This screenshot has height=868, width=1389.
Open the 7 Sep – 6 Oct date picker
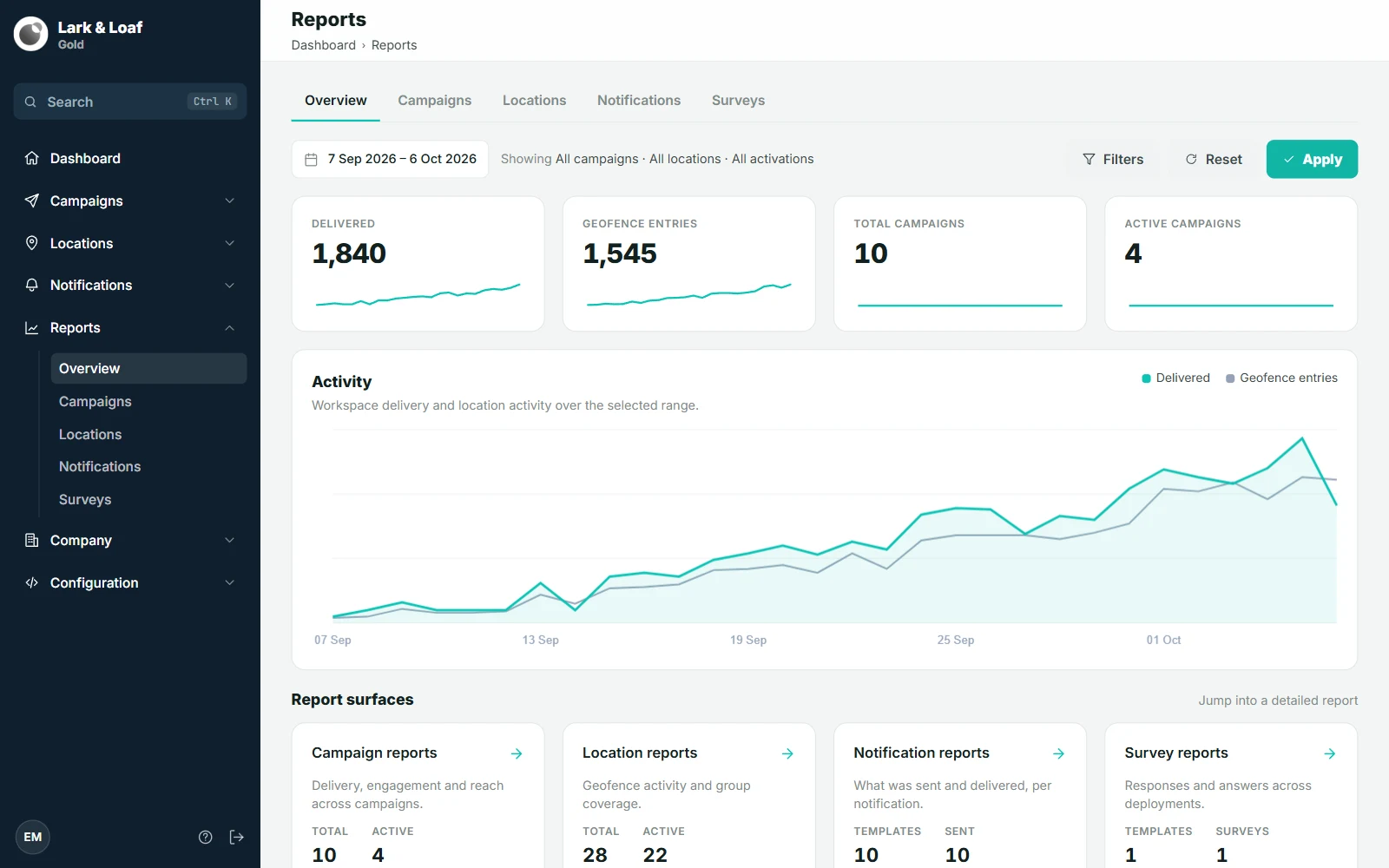(x=390, y=159)
